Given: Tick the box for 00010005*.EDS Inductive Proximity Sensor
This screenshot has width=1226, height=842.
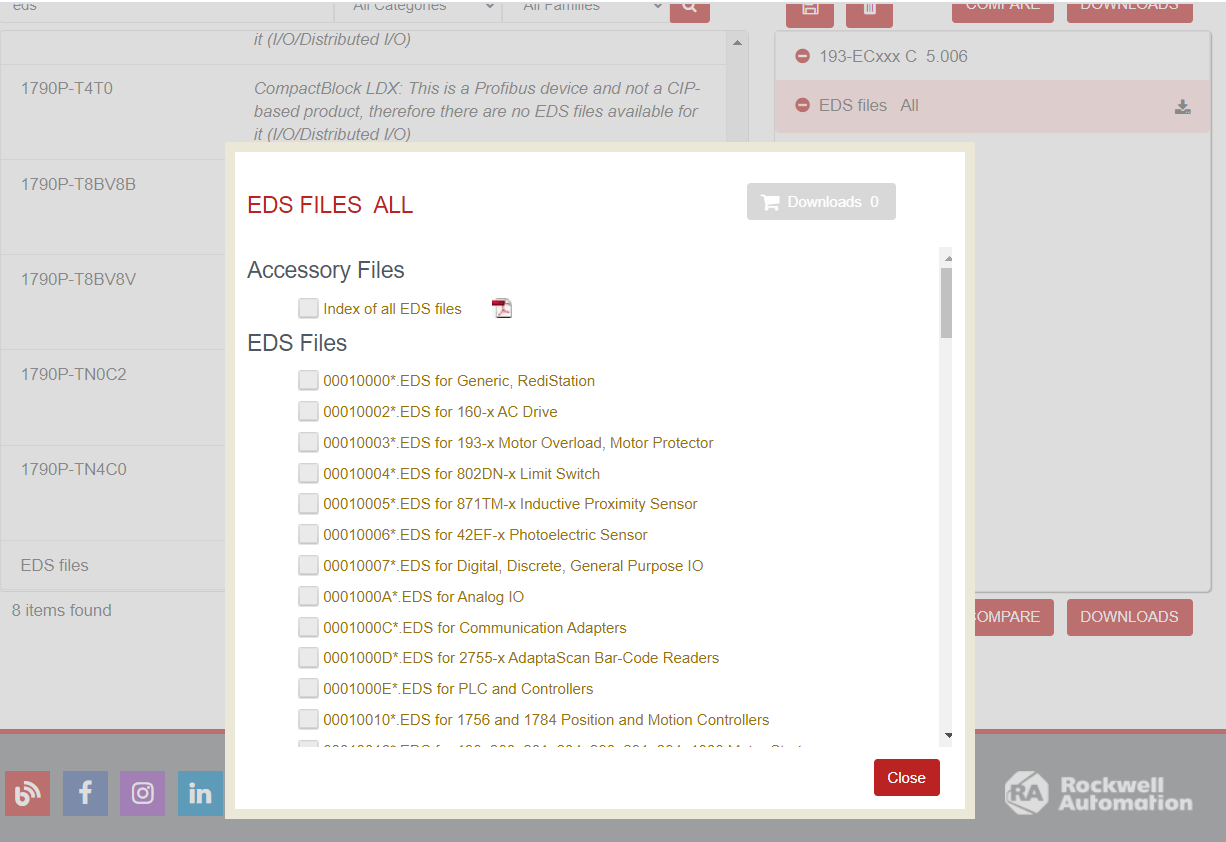Looking at the screenshot, I should pyautogui.click(x=308, y=503).
